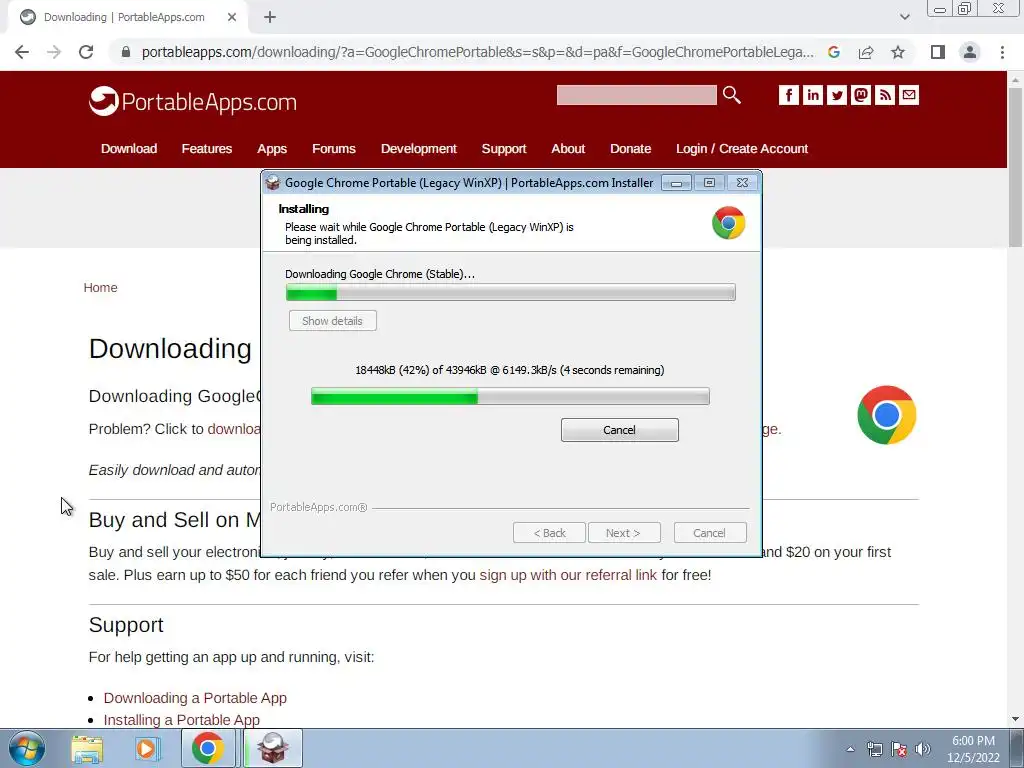Open the email newsletter icon
The width and height of the screenshot is (1024, 768).
tap(908, 95)
